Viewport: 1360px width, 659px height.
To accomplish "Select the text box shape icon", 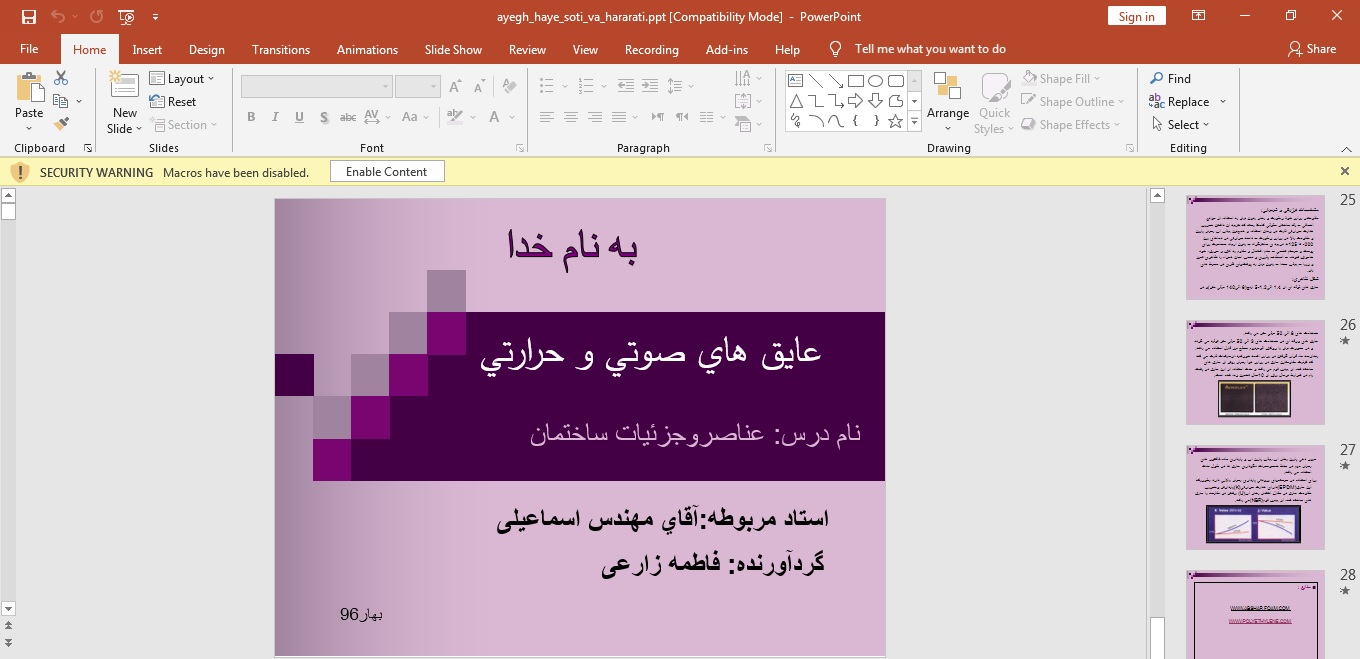I will [796, 81].
